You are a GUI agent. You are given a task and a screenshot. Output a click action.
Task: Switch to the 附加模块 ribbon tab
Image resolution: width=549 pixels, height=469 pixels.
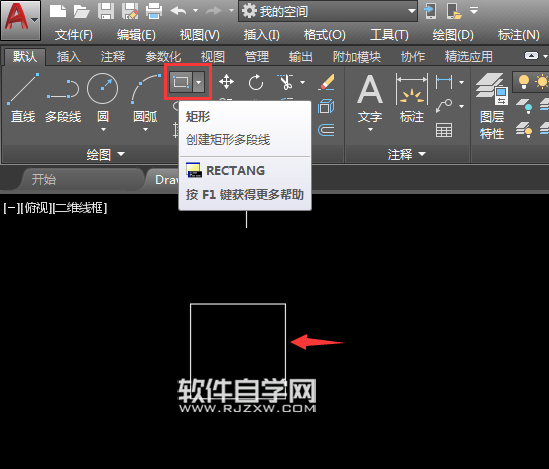(x=357, y=56)
